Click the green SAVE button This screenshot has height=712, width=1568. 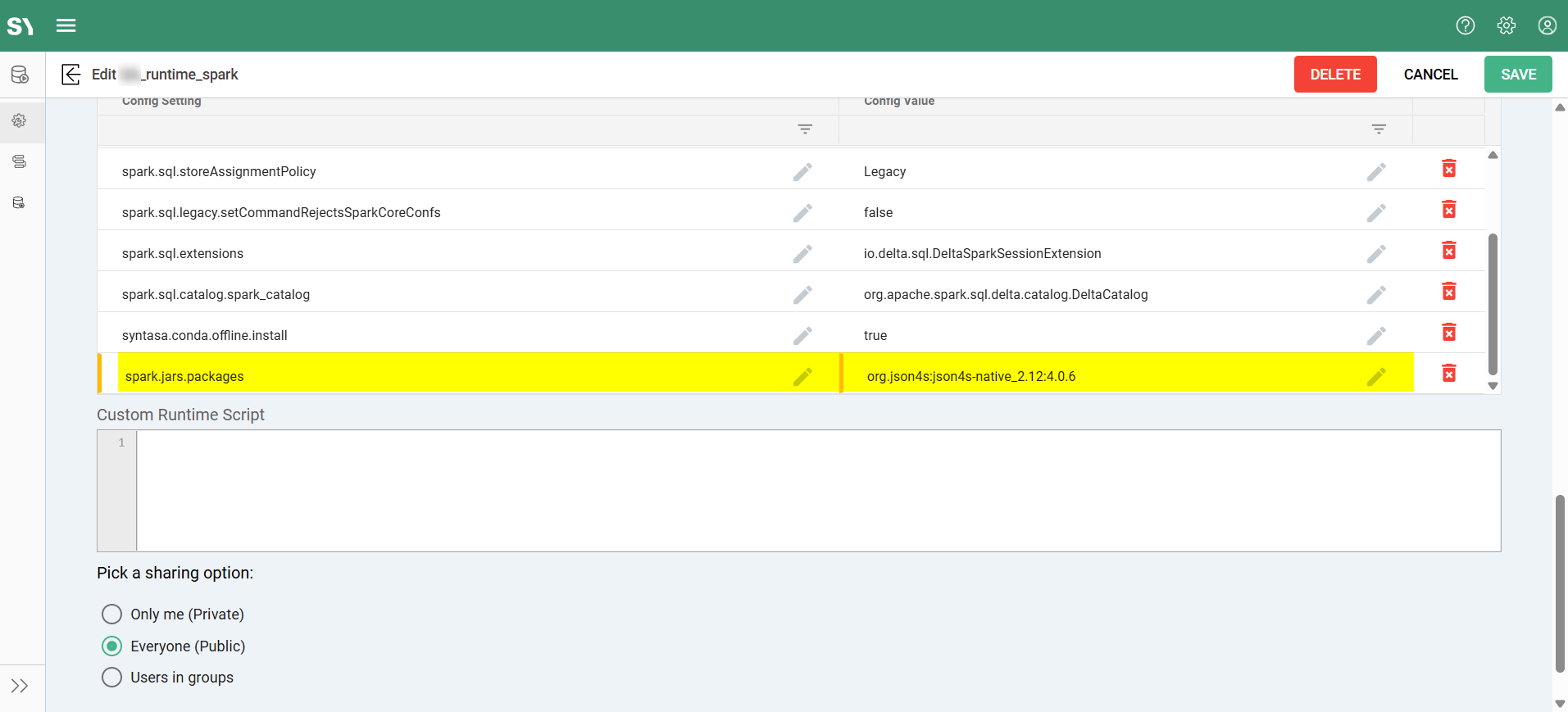(x=1517, y=75)
